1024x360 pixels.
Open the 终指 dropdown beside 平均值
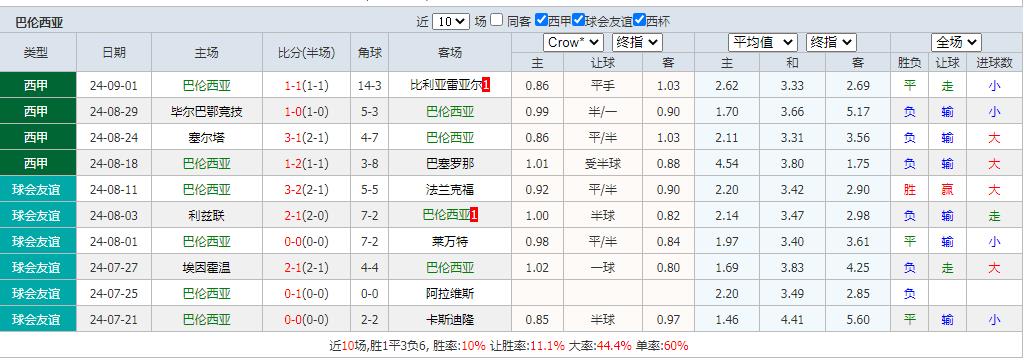click(x=831, y=43)
